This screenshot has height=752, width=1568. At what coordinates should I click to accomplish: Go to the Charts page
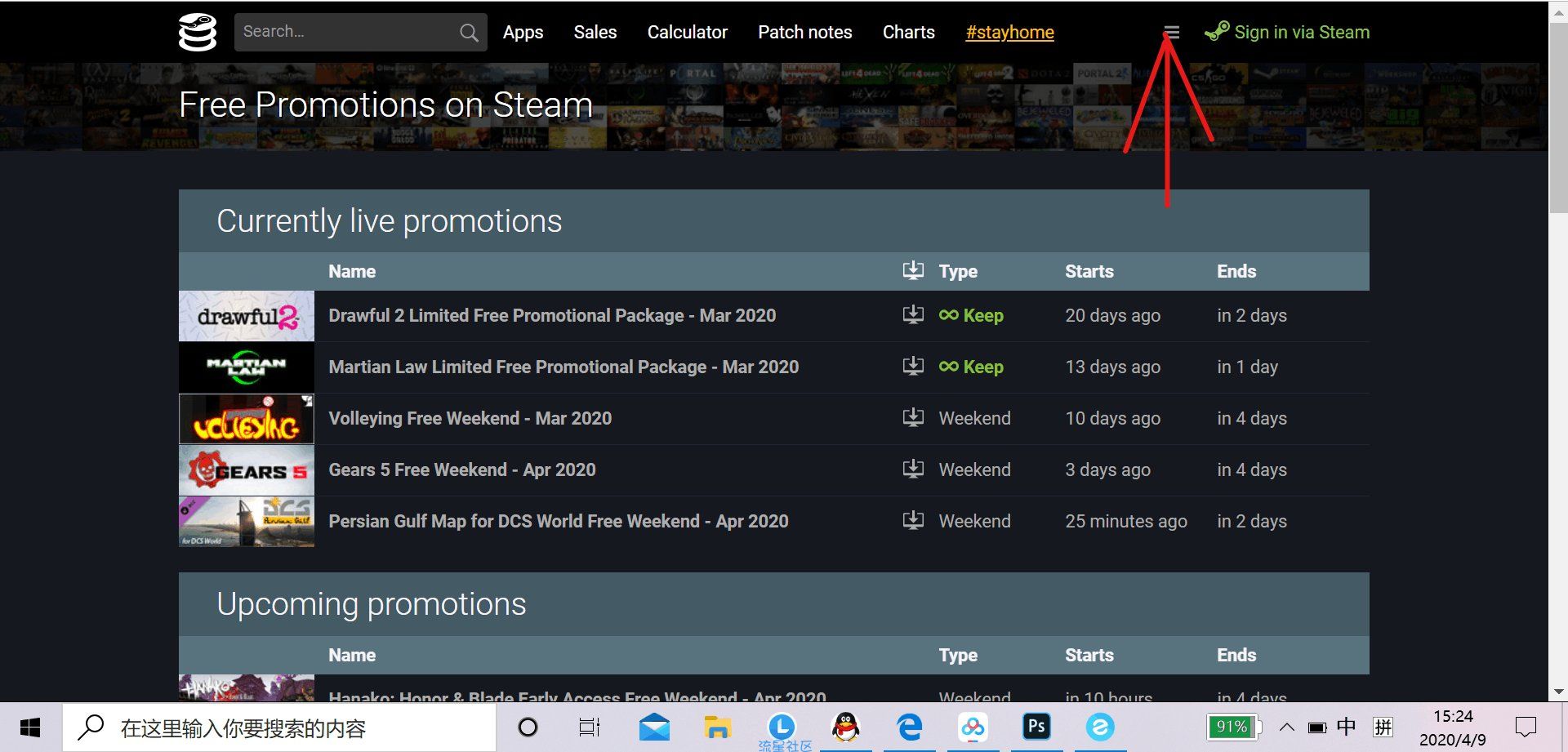click(x=908, y=33)
